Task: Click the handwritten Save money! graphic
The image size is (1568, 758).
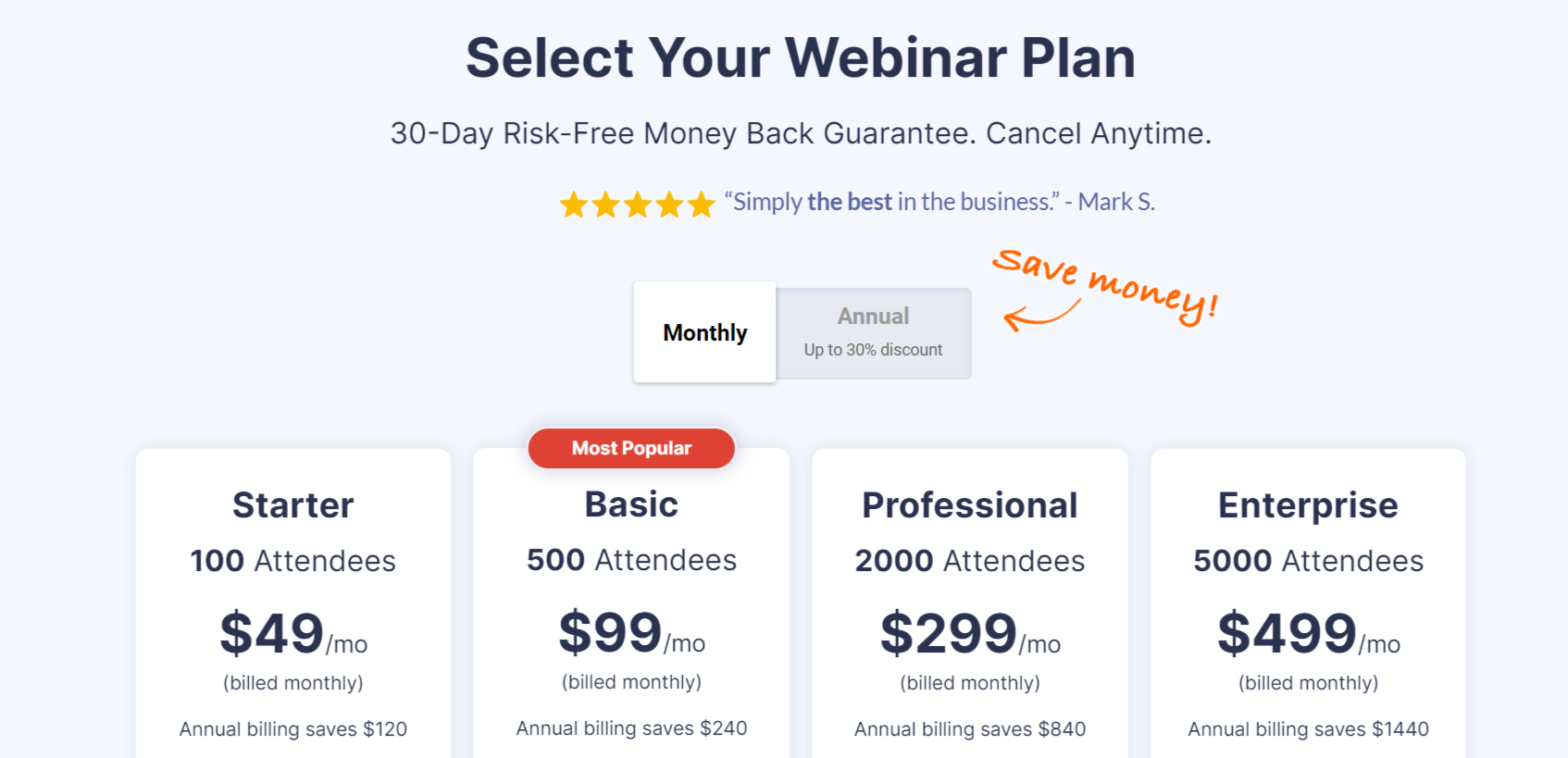Action: point(1105,285)
